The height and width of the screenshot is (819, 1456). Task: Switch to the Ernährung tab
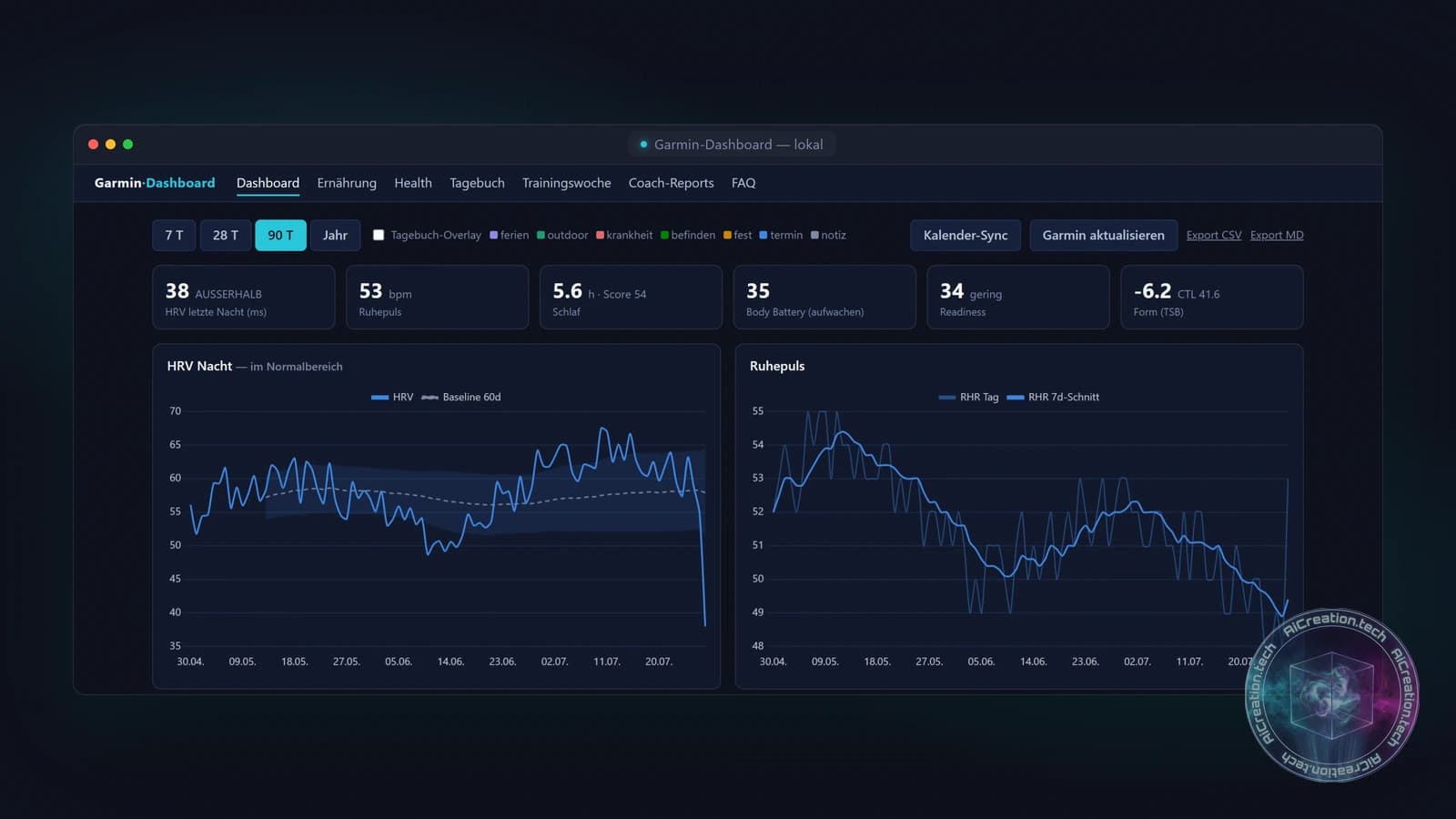tap(347, 183)
